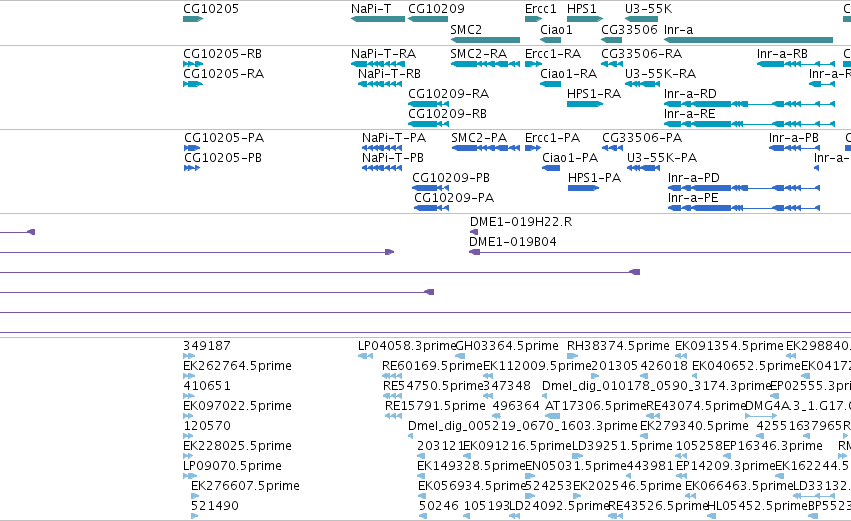
Task: Select the NaPi-T-RB transcript label
Action: pyautogui.click(x=389, y=74)
